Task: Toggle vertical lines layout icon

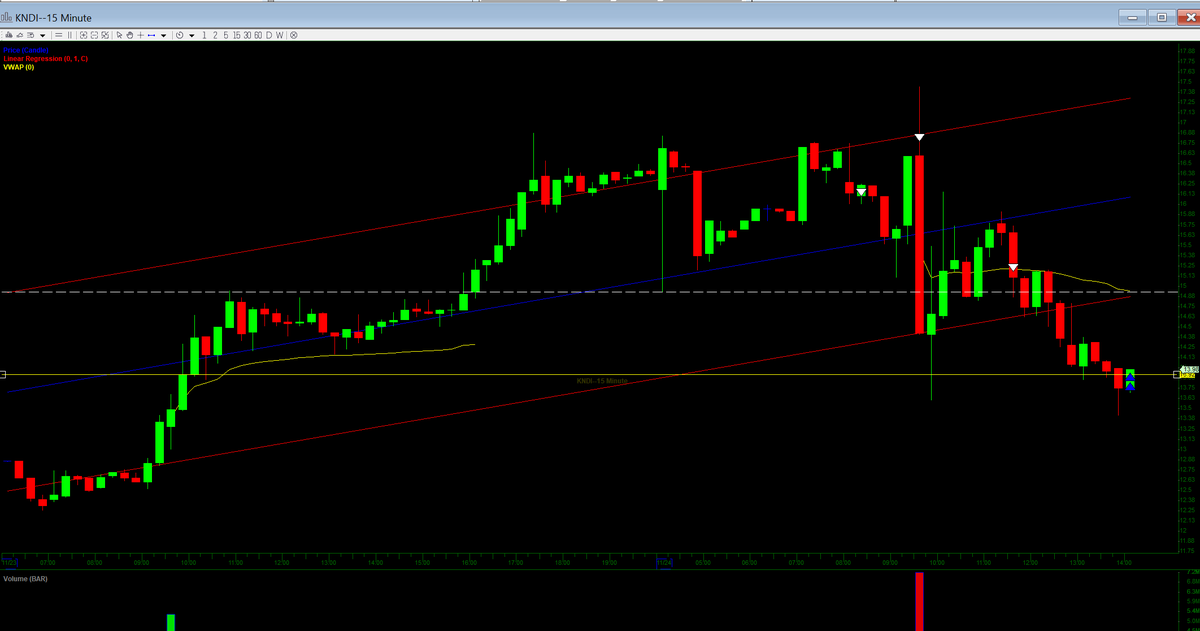Action: [x=70, y=35]
